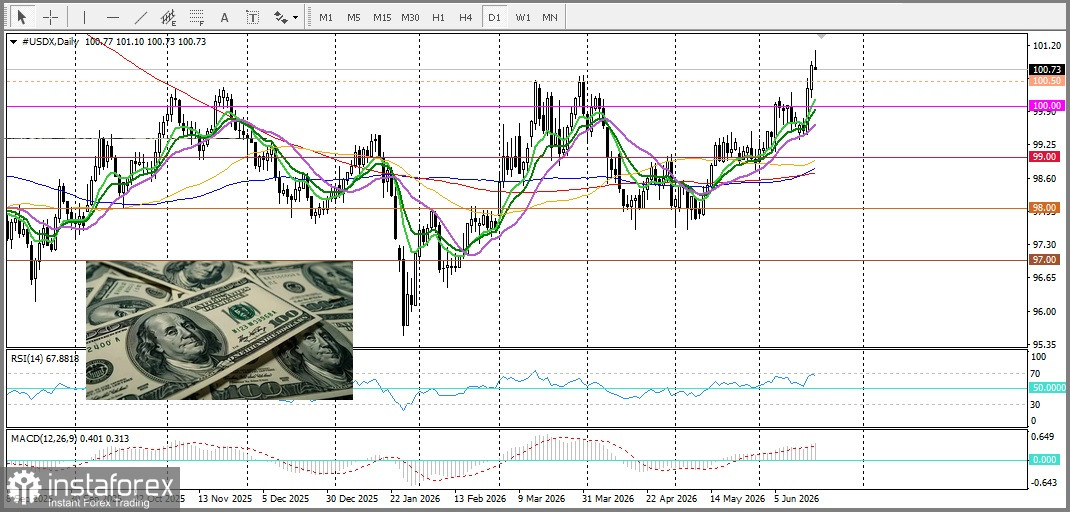Image resolution: width=1070 pixels, height=512 pixels.
Task: Click the 9 Mar 2026 date label
Action: (x=541, y=499)
